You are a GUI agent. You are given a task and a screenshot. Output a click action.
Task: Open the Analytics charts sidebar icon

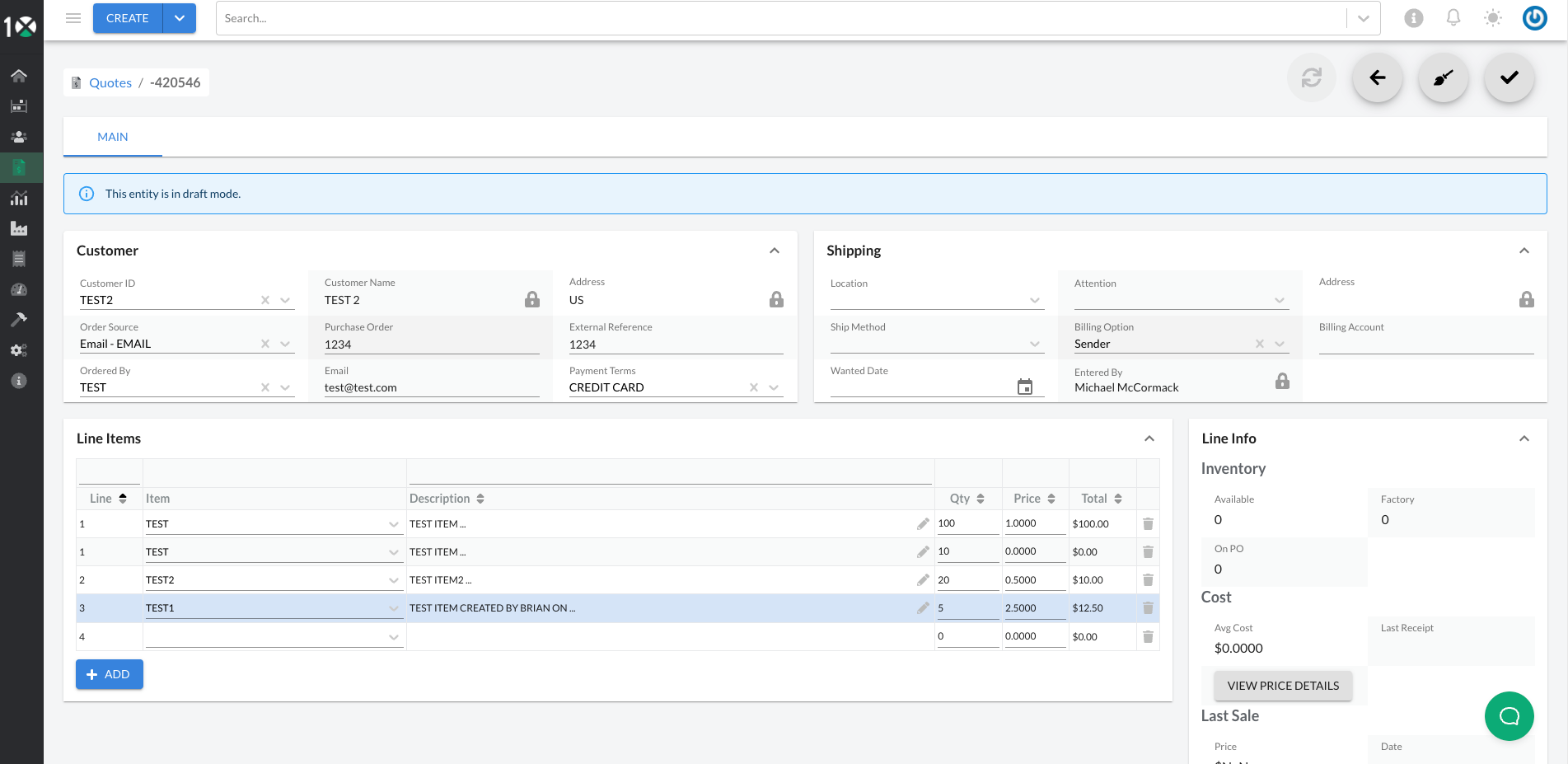[19, 199]
